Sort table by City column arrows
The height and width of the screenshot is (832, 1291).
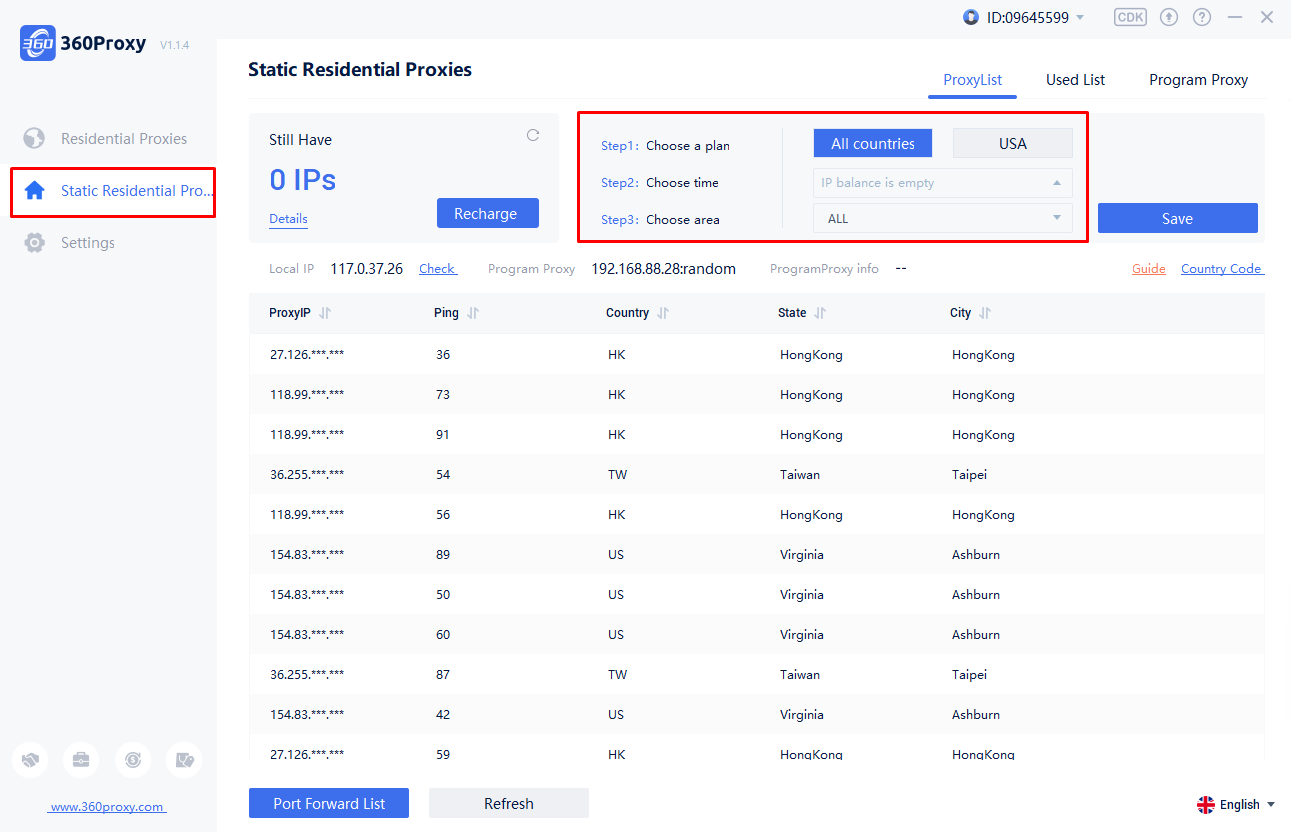pos(985,313)
